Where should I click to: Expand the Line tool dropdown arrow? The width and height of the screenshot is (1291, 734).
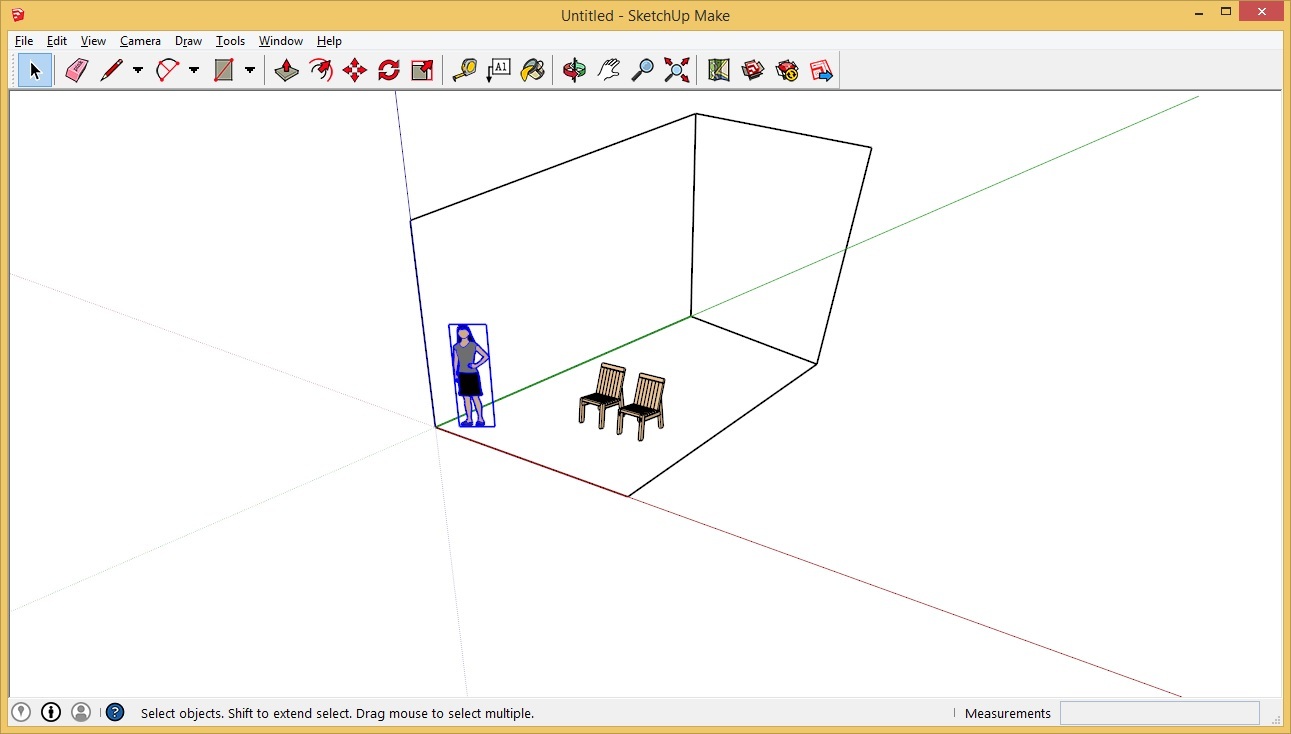138,70
